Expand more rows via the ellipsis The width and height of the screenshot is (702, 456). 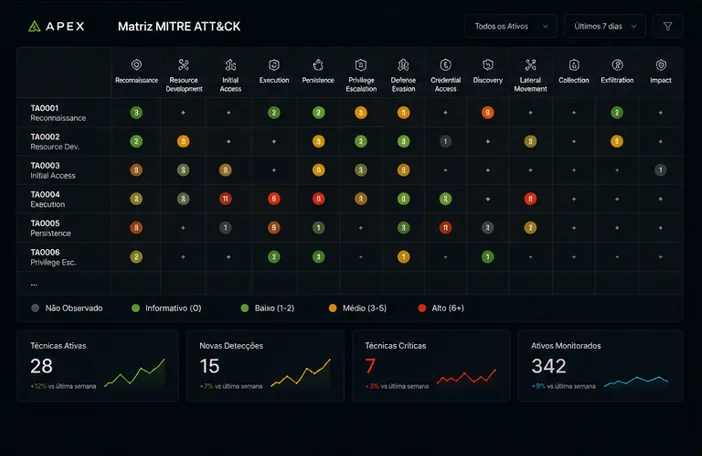[x=34, y=285]
